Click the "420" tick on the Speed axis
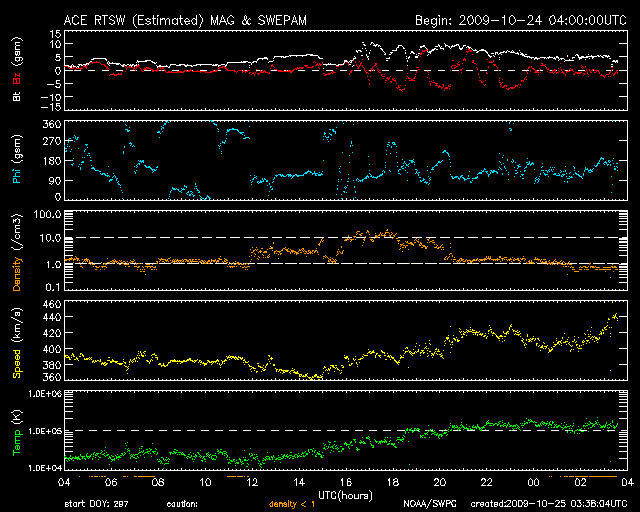This screenshot has height=512, width=640. [x=53, y=333]
